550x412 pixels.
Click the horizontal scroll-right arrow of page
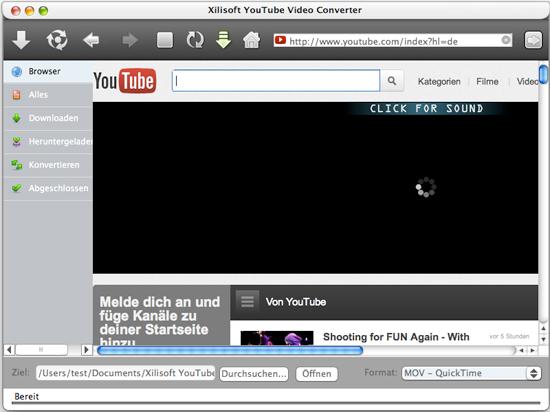[x=533, y=350]
